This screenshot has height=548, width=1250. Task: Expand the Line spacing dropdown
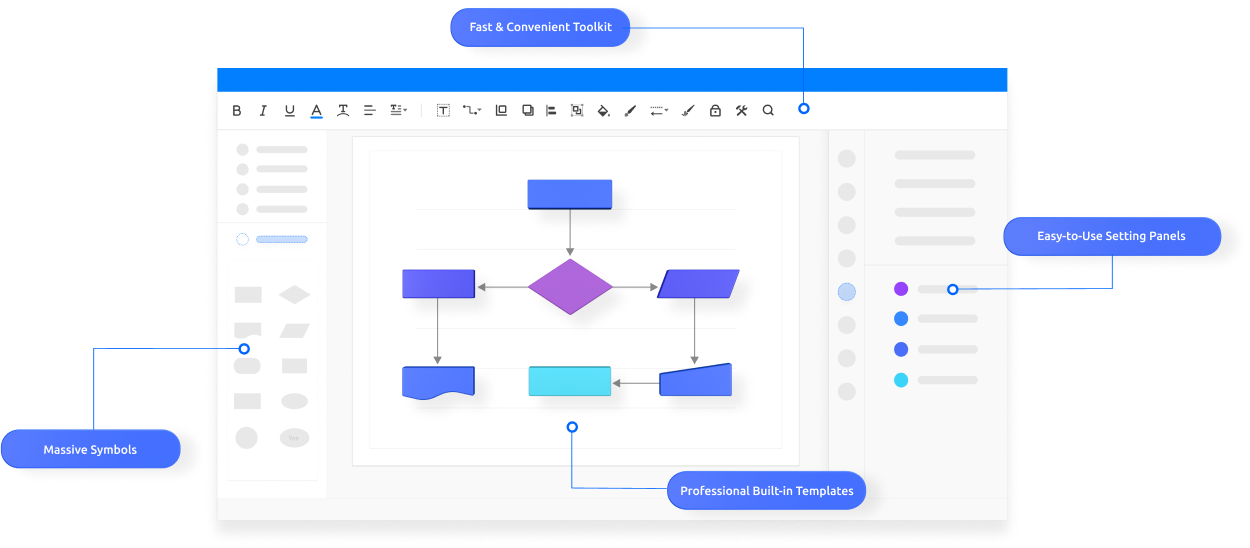tap(398, 111)
